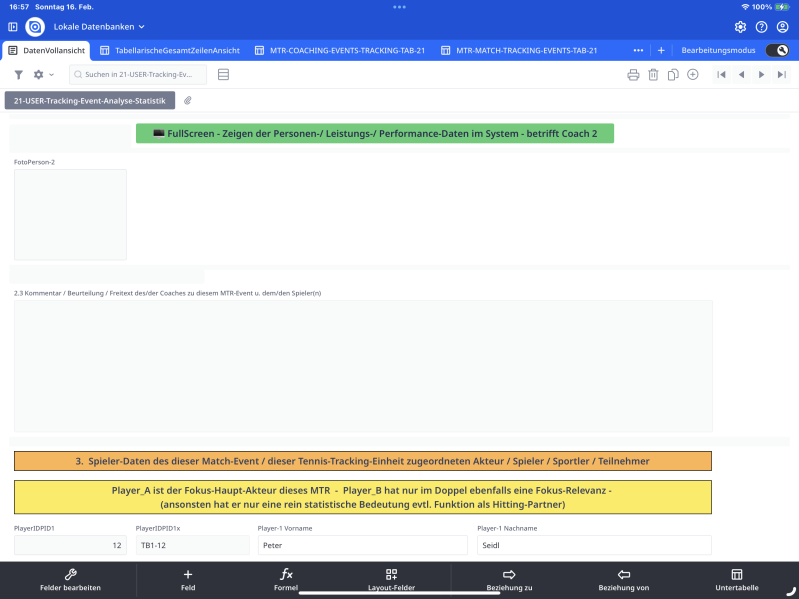Tap the round app logo icon
The width and height of the screenshot is (799, 599).
click(x=35, y=26)
